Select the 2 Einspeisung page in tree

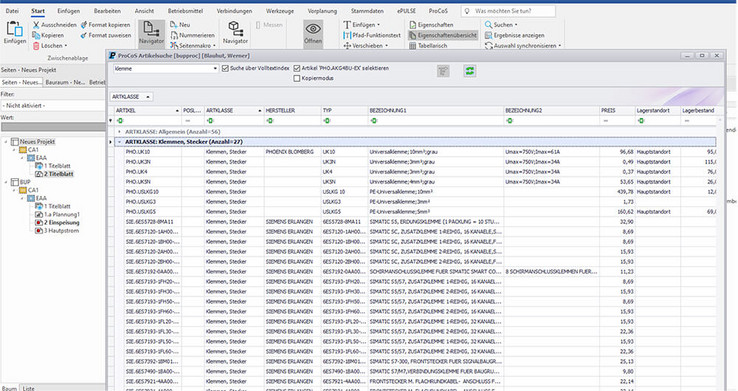pyautogui.click(x=62, y=223)
